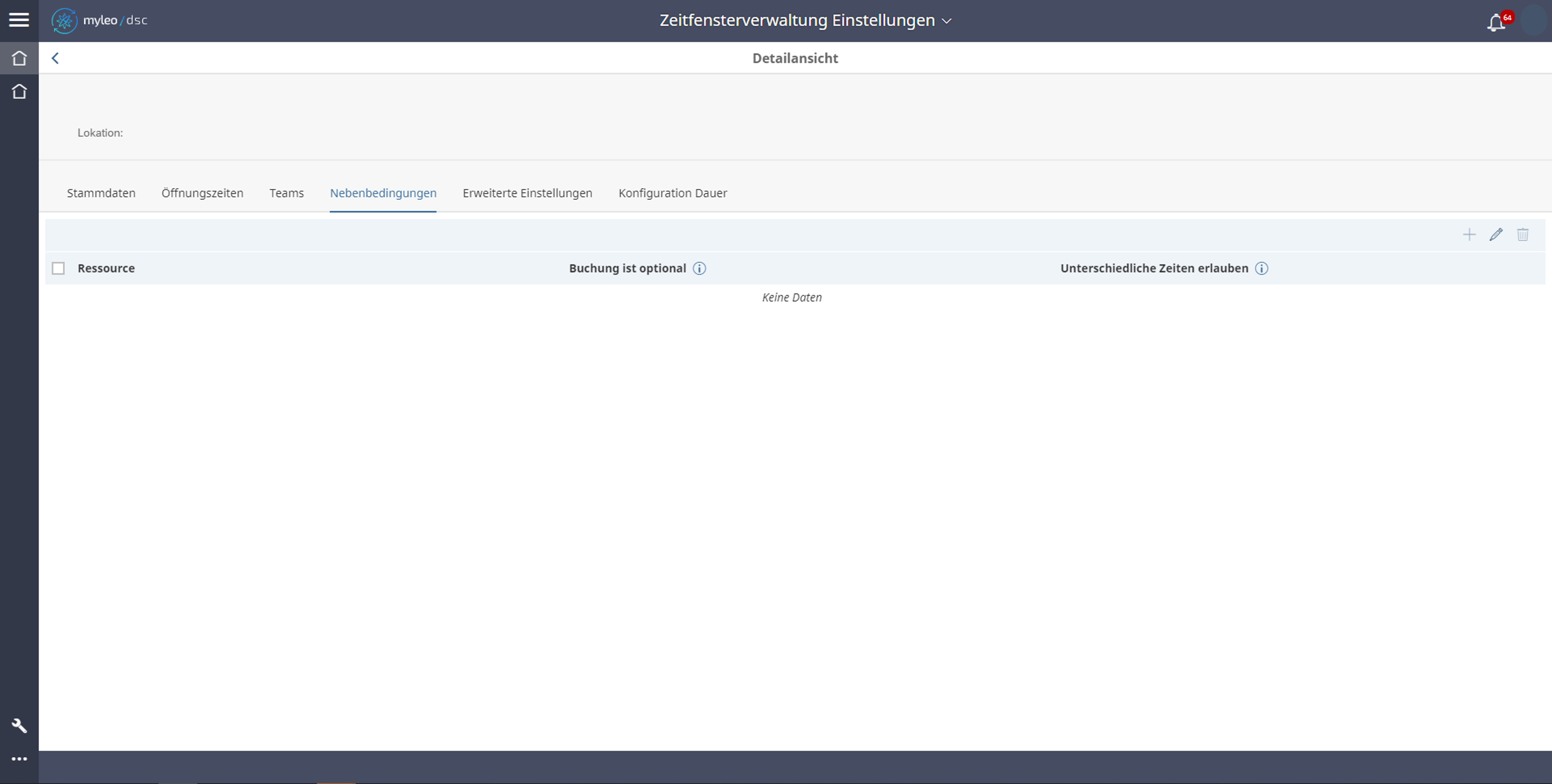
Task: Click the first home icon in sidebar
Action: [x=19, y=59]
